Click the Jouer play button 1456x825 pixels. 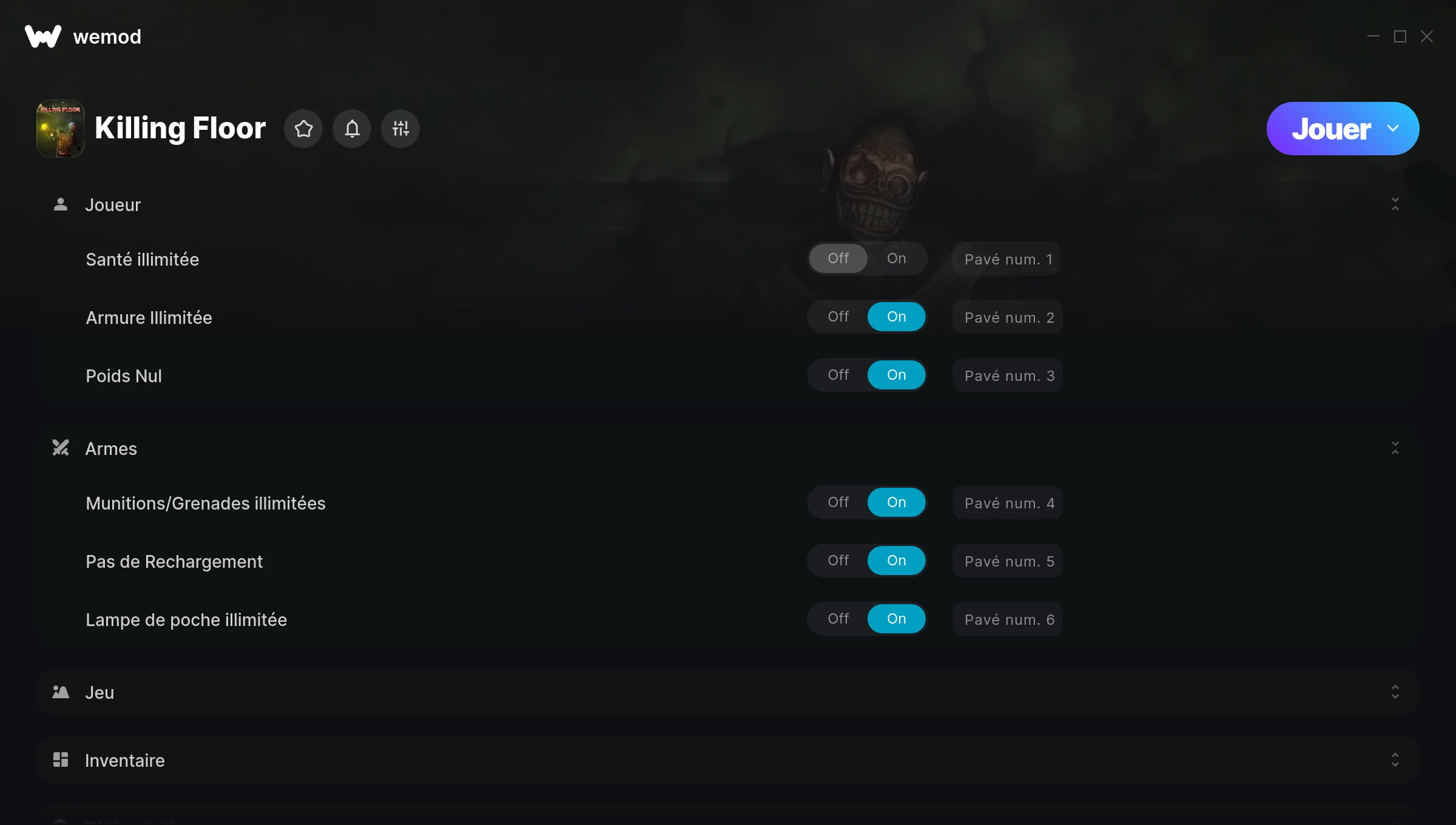[x=1331, y=129]
